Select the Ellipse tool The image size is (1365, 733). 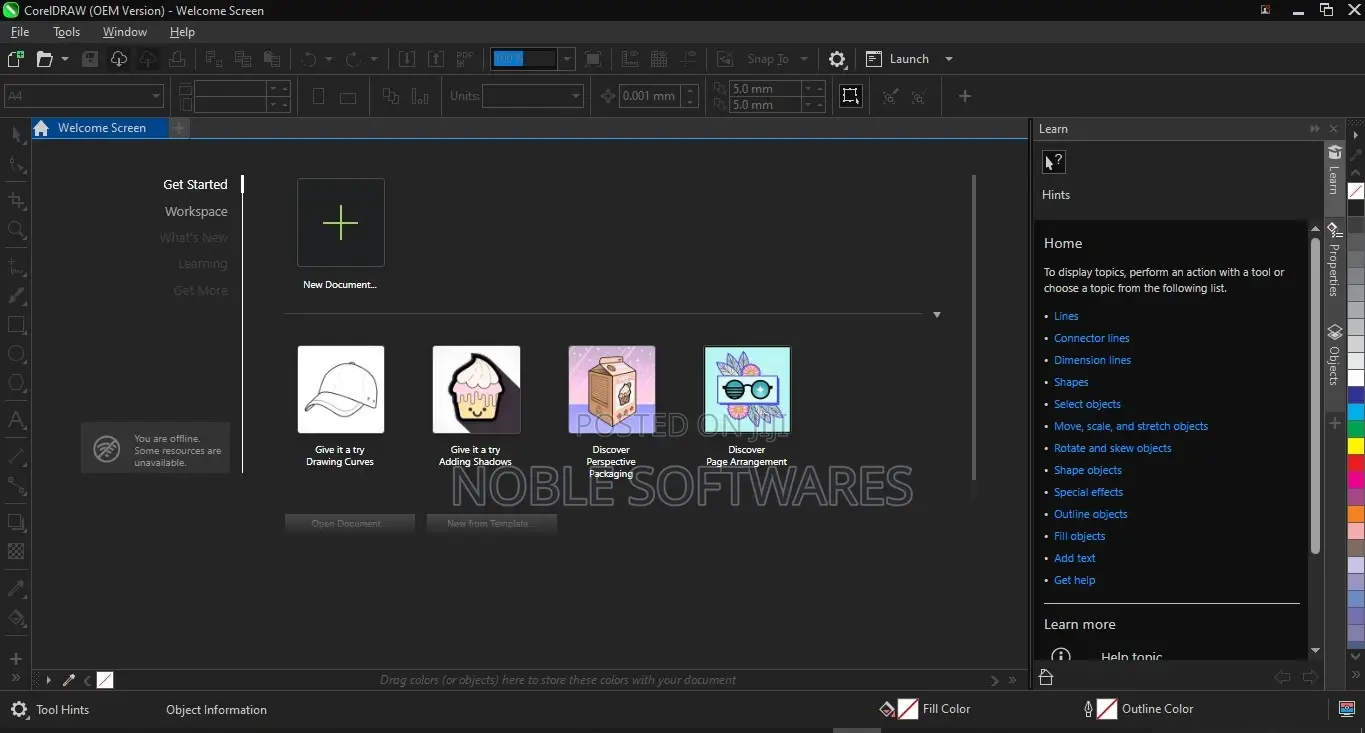click(x=16, y=354)
